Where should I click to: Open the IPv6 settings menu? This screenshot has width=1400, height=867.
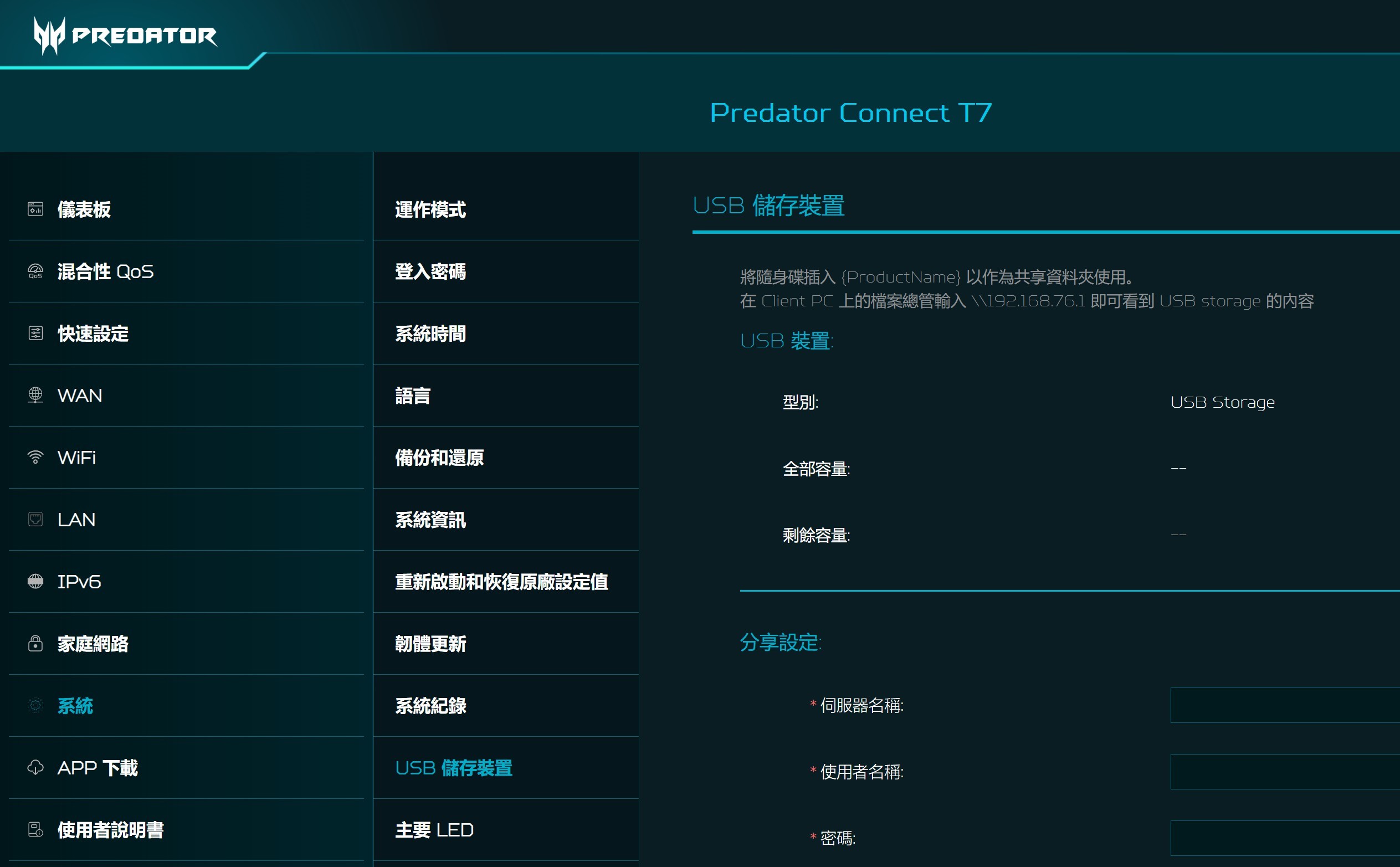click(186, 582)
